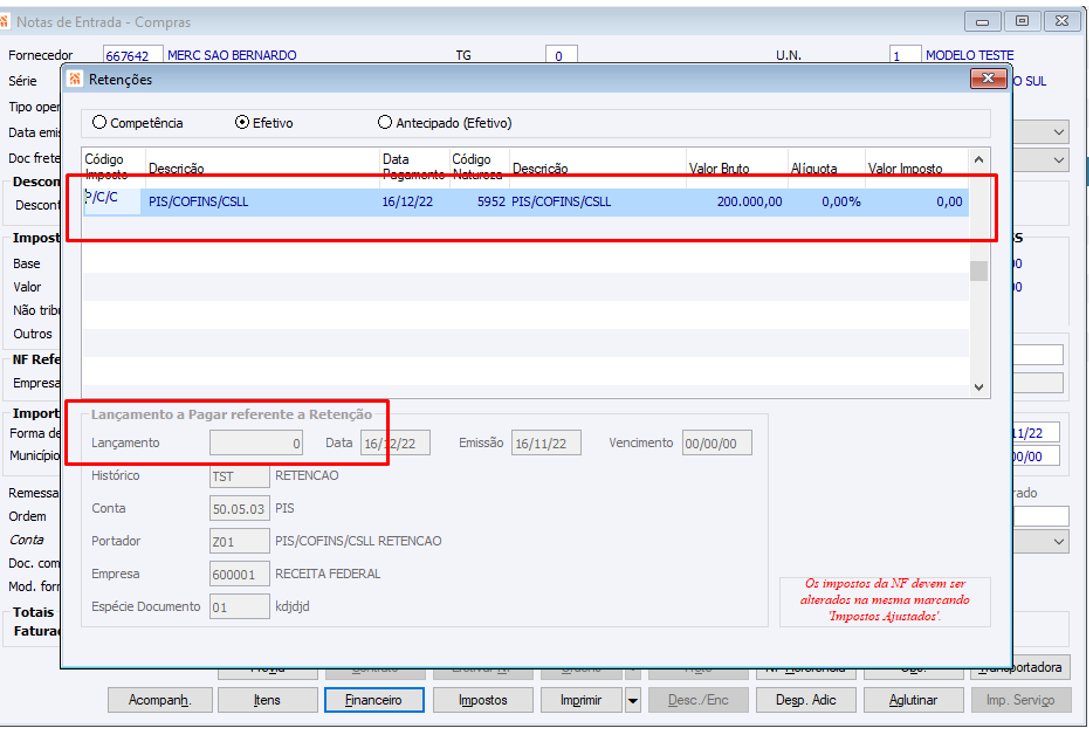Click MERC SAO BERNARDO supplier name
This screenshot has height=729, width=1089.
232,56
